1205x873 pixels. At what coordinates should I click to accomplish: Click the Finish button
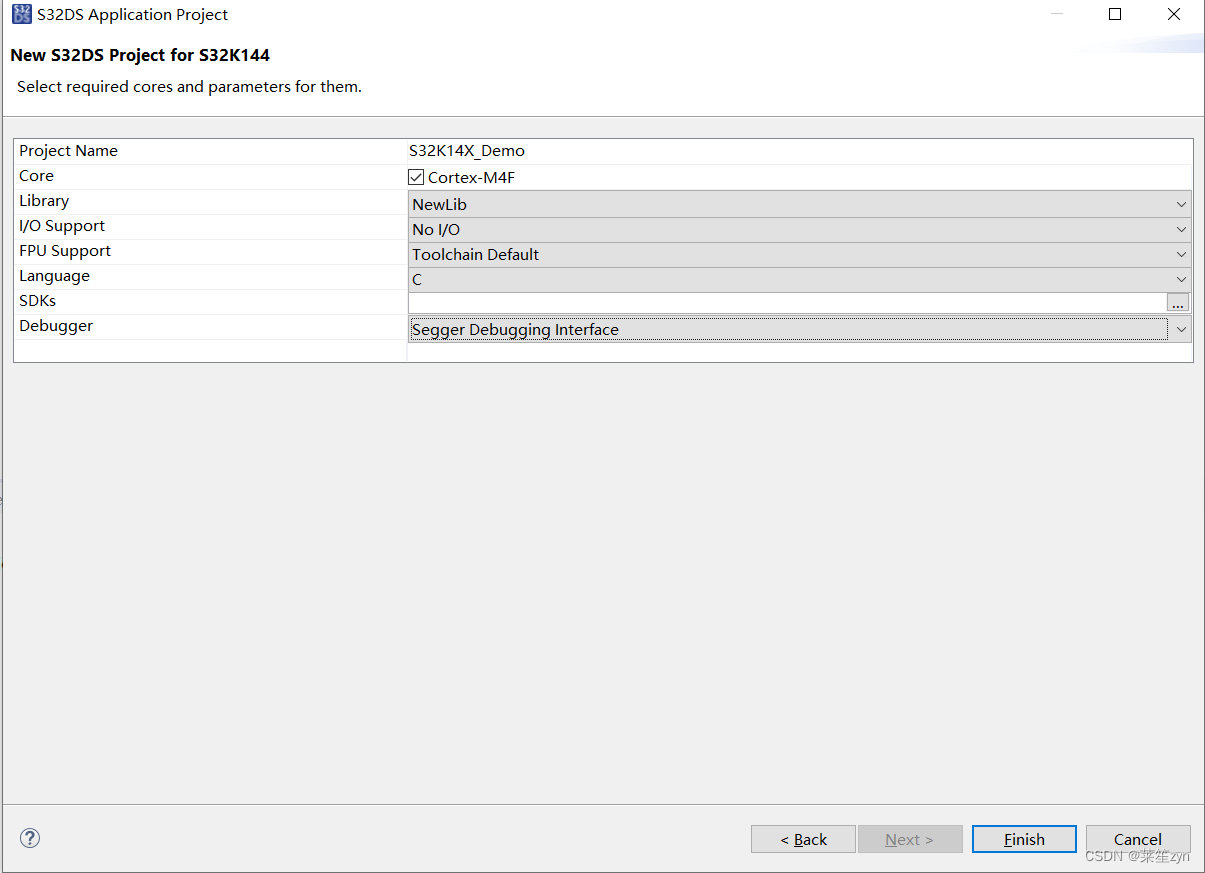[x=1024, y=839]
